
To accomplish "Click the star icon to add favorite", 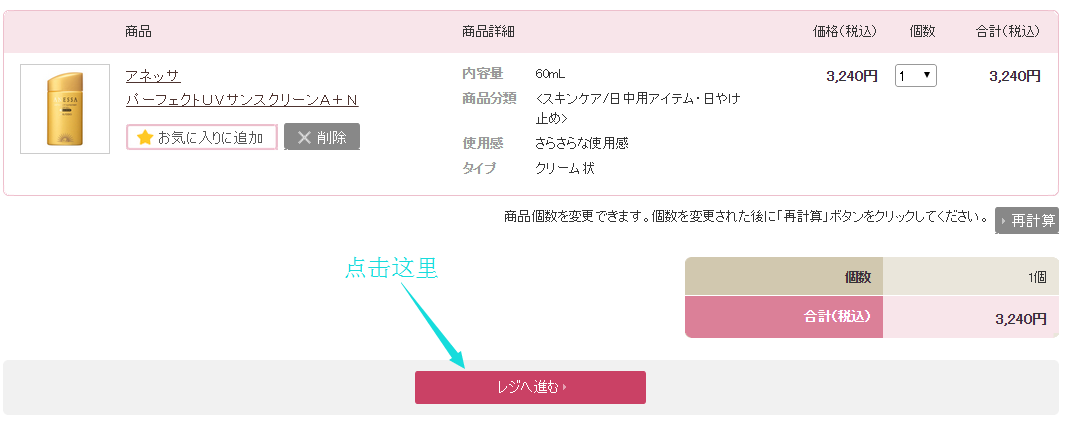I will point(145,138).
